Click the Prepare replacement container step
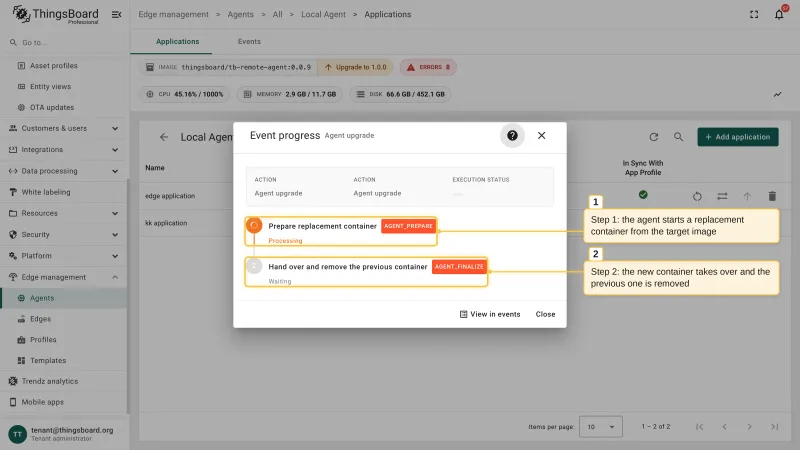 click(x=341, y=231)
